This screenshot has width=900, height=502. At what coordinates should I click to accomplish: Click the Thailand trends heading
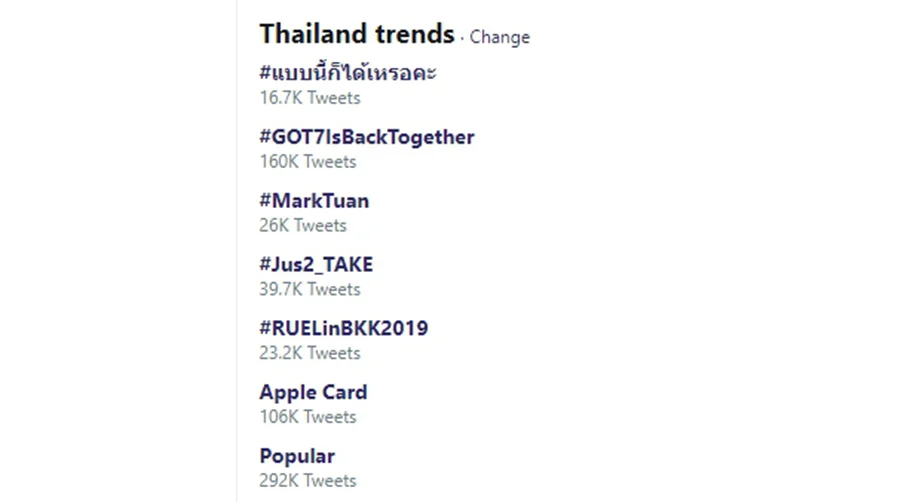point(357,34)
